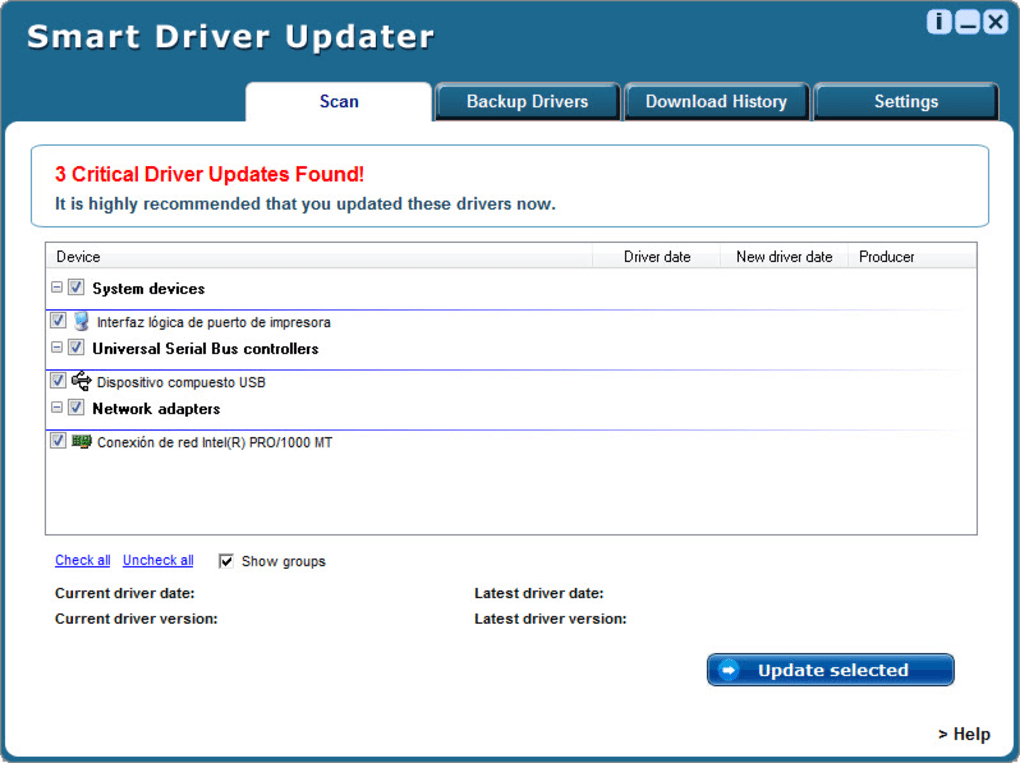The image size is (1020, 763).
Task: Click the printer port device icon
Action: 81,321
